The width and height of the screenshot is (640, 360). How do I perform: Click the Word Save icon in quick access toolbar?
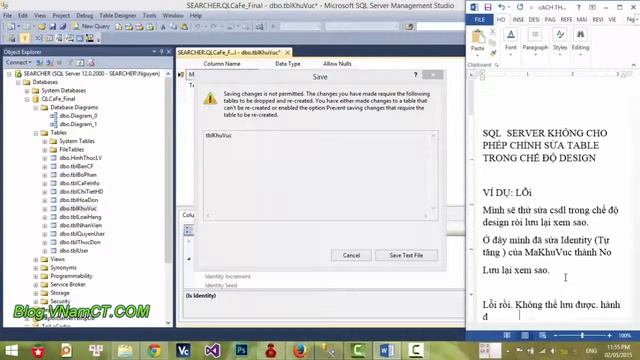click(x=488, y=7)
